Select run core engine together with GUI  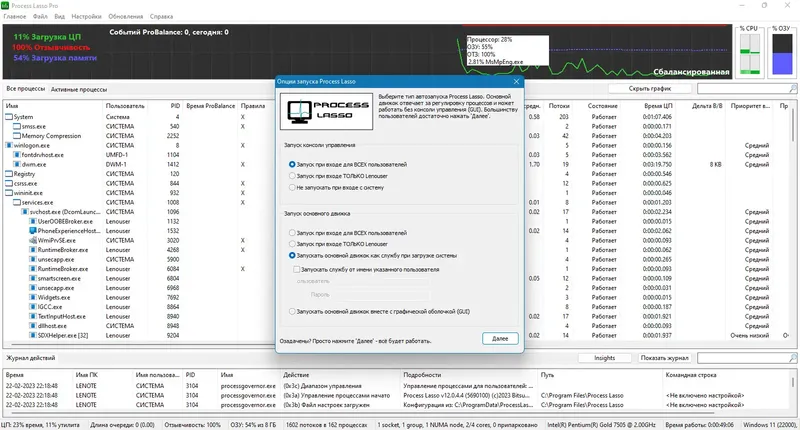[x=292, y=312]
